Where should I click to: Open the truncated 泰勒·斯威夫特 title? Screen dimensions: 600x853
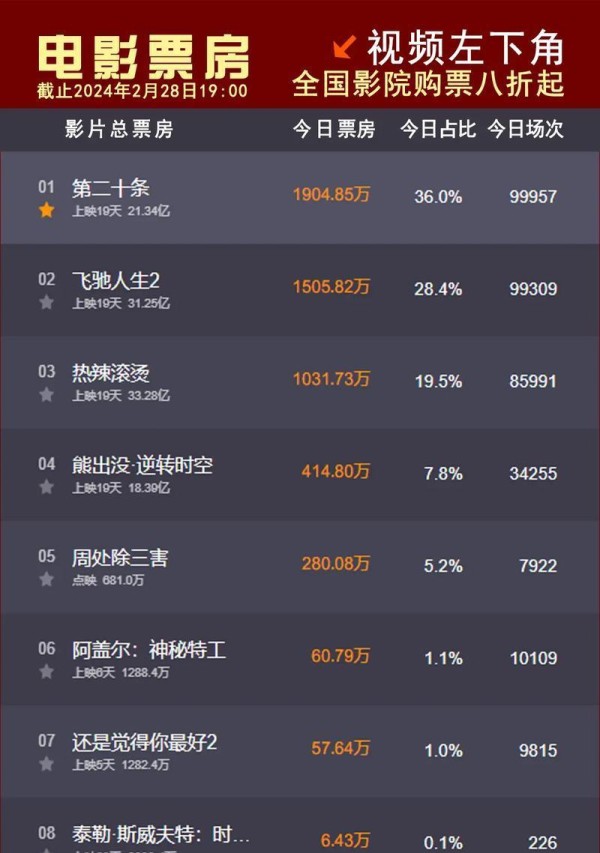click(x=161, y=834)
